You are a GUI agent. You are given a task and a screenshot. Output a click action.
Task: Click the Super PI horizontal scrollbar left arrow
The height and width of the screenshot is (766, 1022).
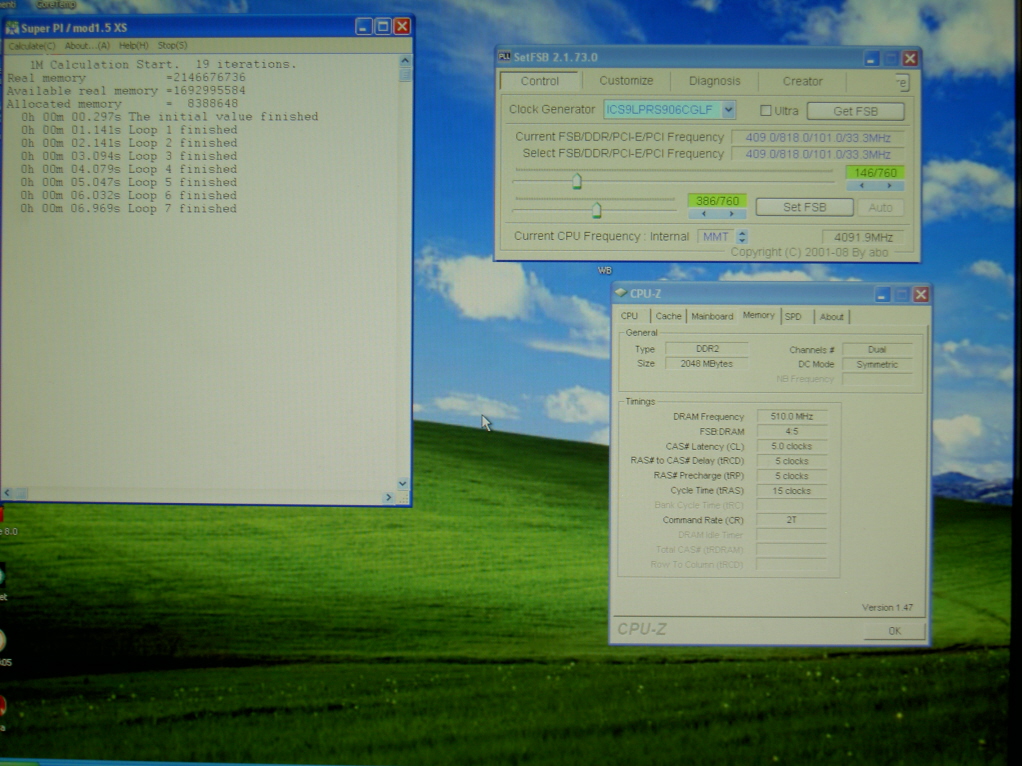pyautogui.click(x=8, y=493)
